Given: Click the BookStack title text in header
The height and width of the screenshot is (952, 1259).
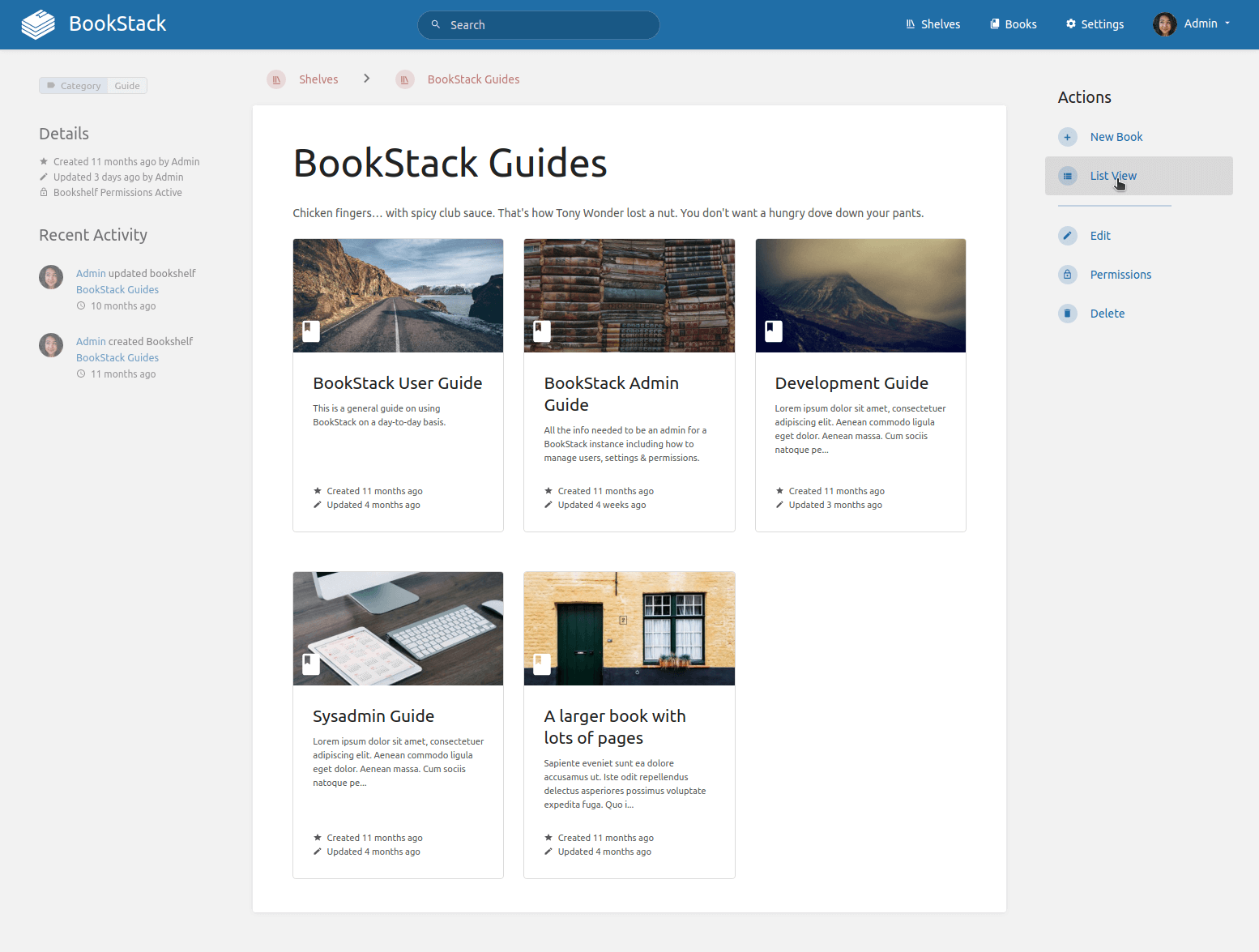Looking at the screenshot, I should [x=117, y=23].
